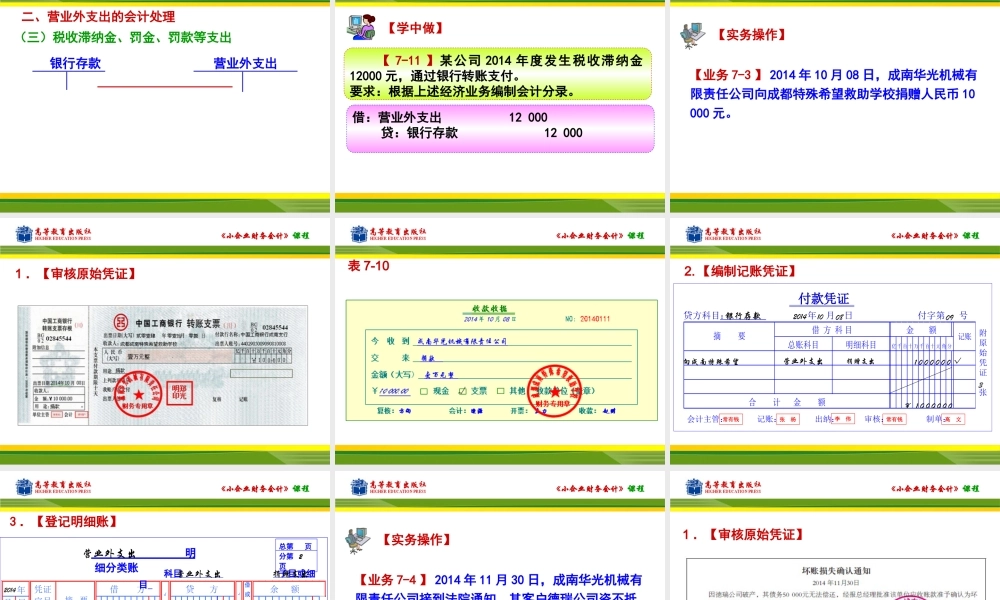Click the 记账 checkmark on the payment voucher
This screenshot has width=1000, height=600.
[x=958, y=360]
